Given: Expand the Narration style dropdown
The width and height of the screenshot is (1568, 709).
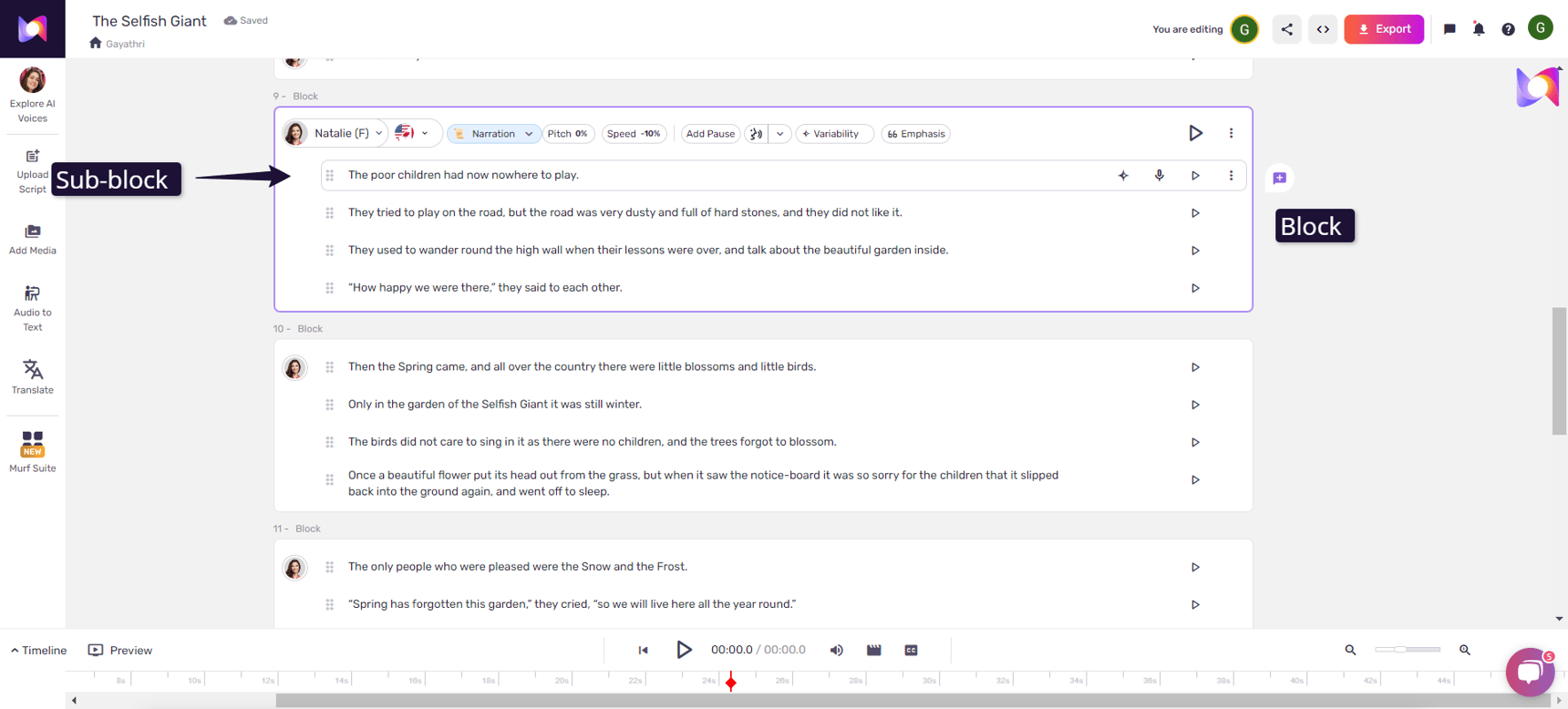Looking at the screenshot, I should tap(494, 134).
